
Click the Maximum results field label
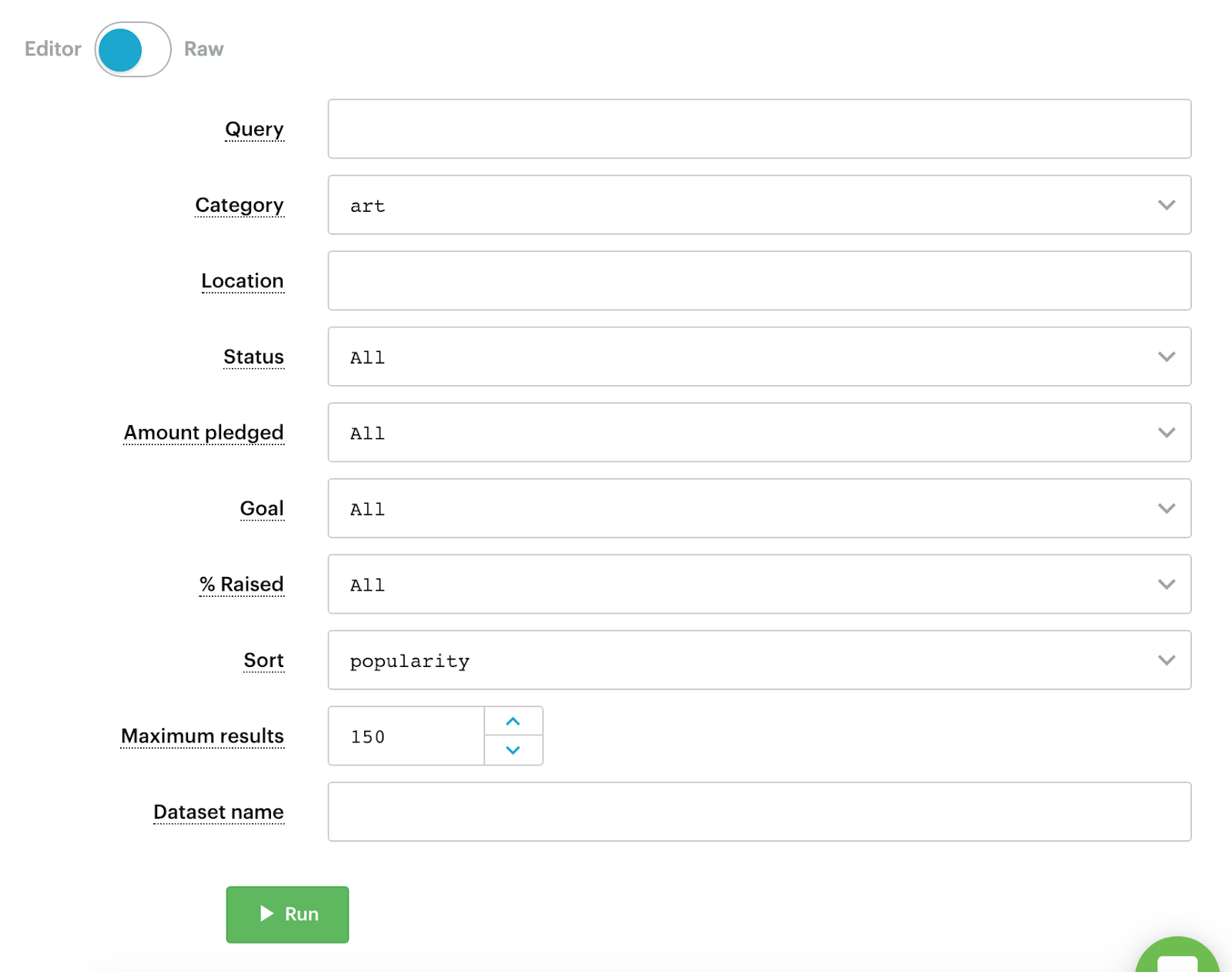[x=203, y=736]
